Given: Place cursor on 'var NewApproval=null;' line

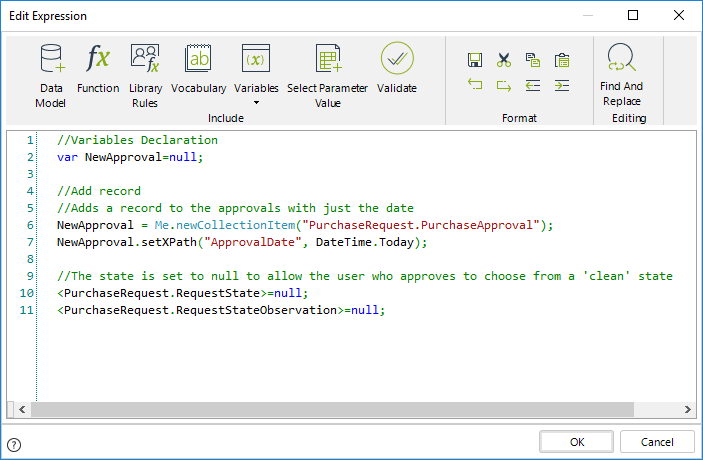Looking at the screenshot, I should (x=130, y=157).
